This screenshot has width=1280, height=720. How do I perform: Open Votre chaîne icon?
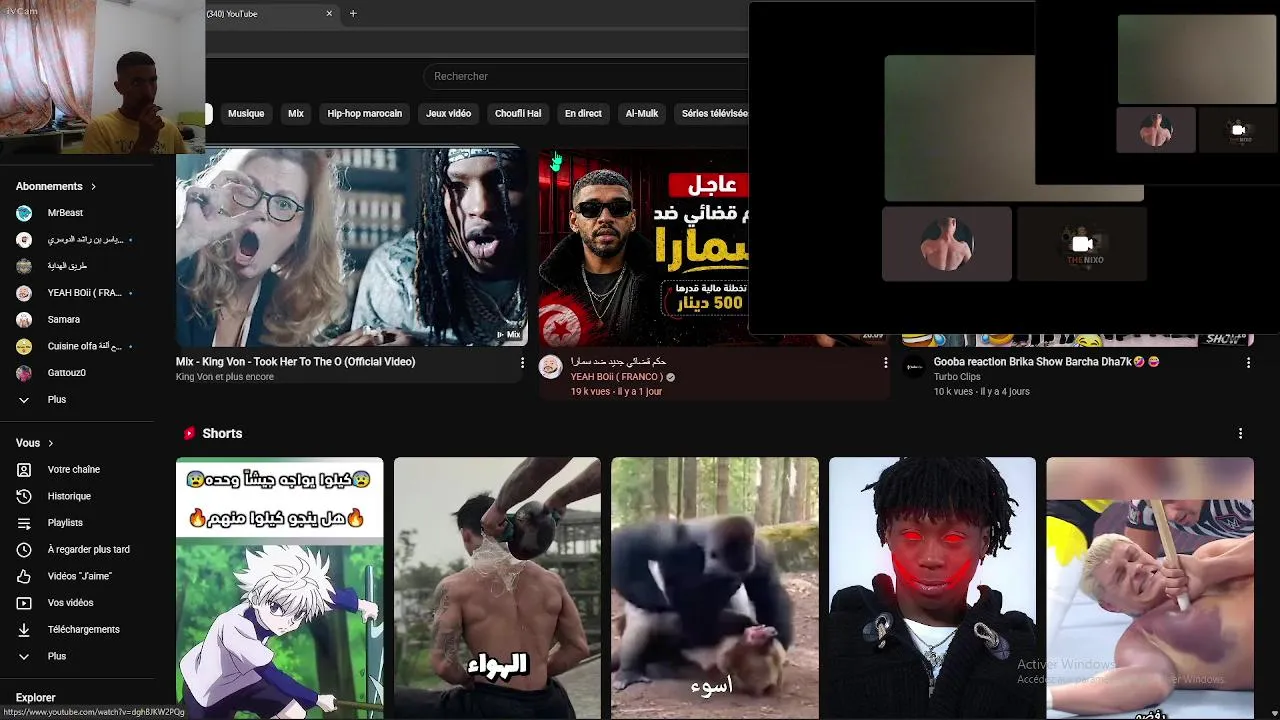[x=24, y=470]
